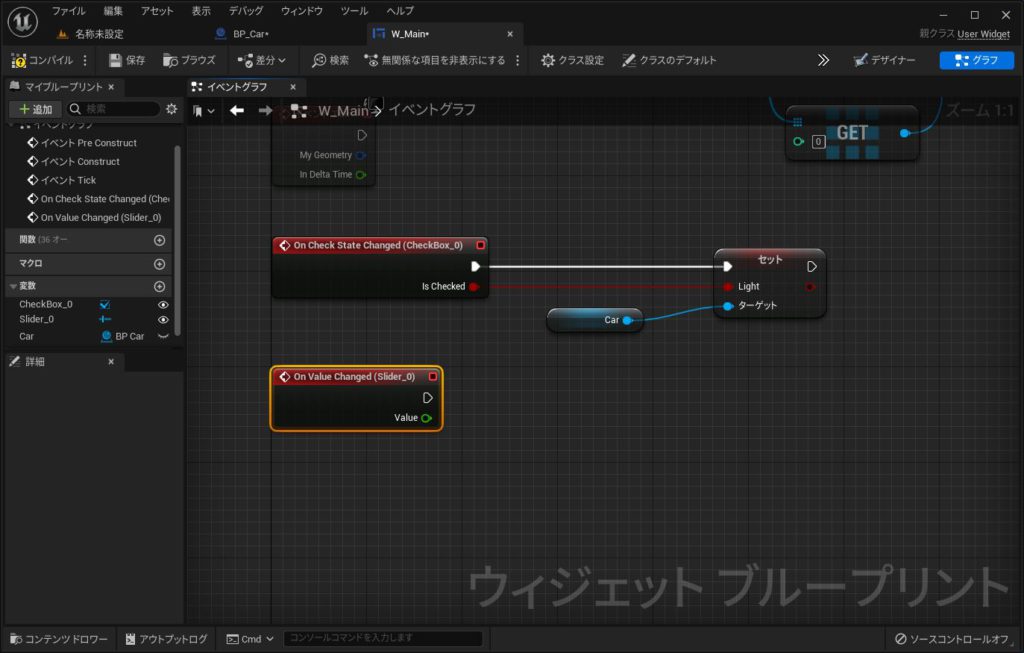This screenshot has width=1024, height=653.
Task: Open the 差分 diff dropdown
Action: coord(261,60)
